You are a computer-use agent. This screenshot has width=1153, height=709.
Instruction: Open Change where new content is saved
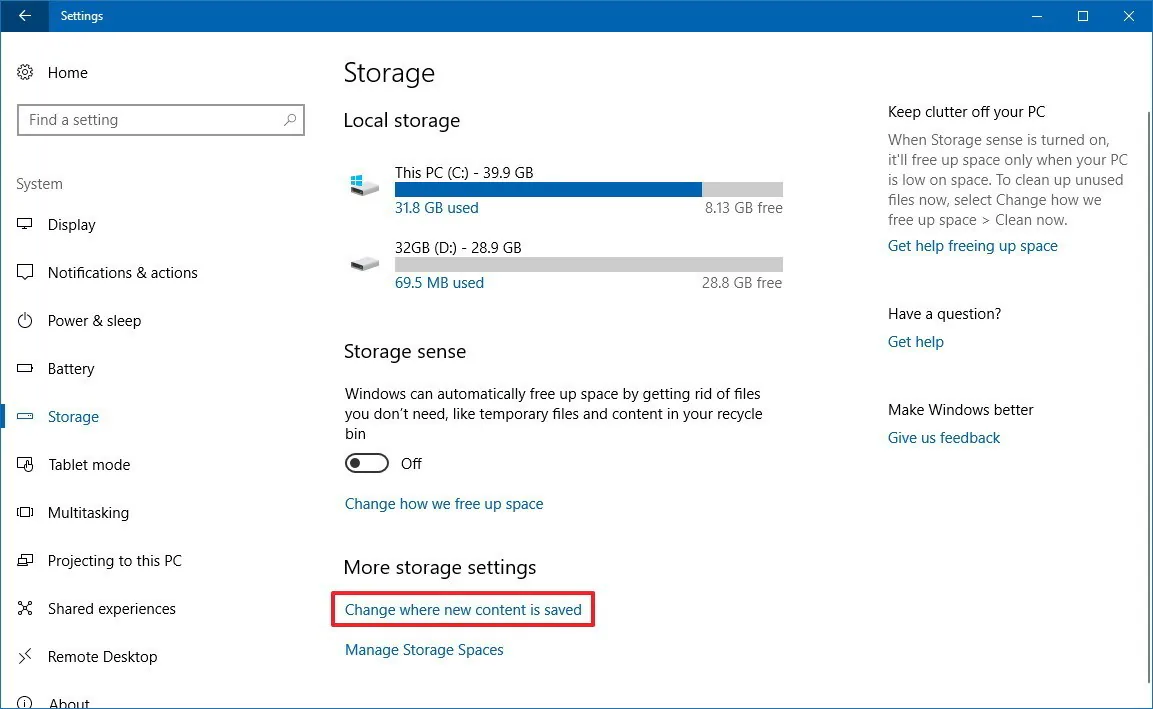point(463,610)
